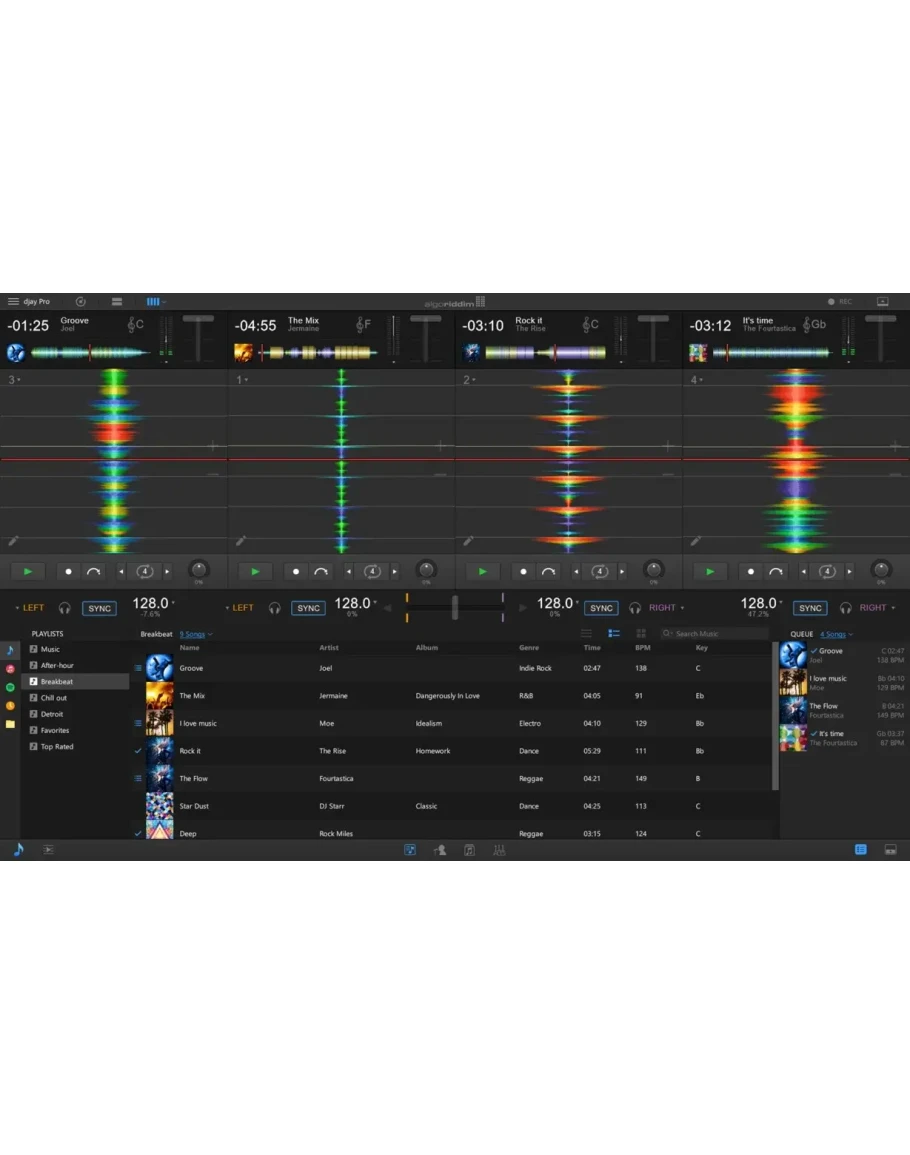
Task: Click the automix icon in bottom toolbar
Action: [439, 850]
